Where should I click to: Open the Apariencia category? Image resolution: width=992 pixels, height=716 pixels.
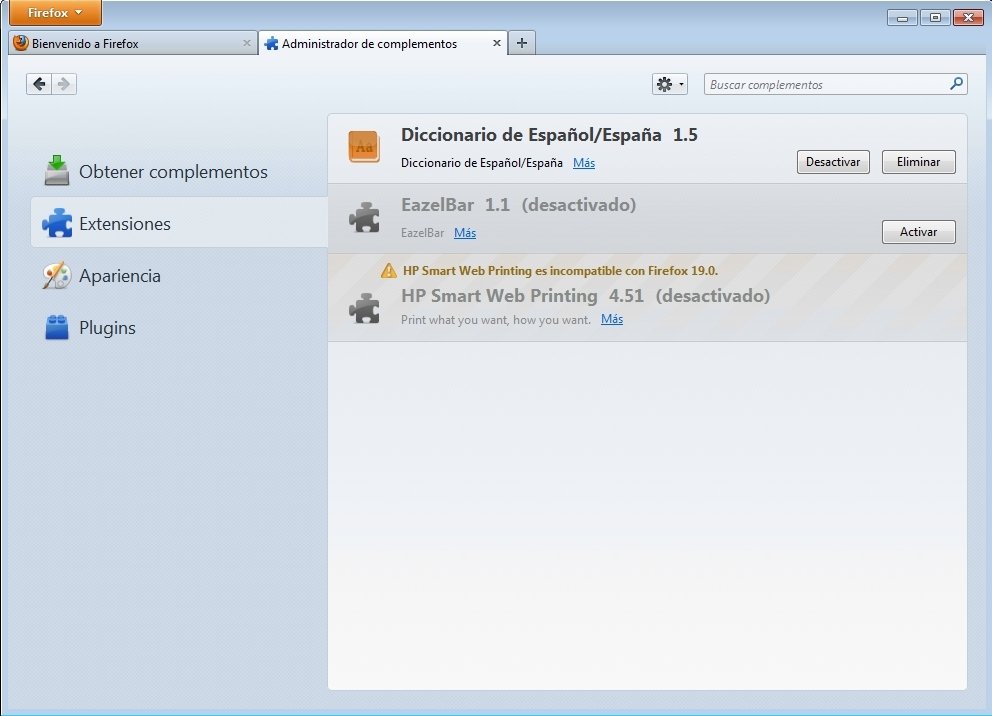coord(179,276)
